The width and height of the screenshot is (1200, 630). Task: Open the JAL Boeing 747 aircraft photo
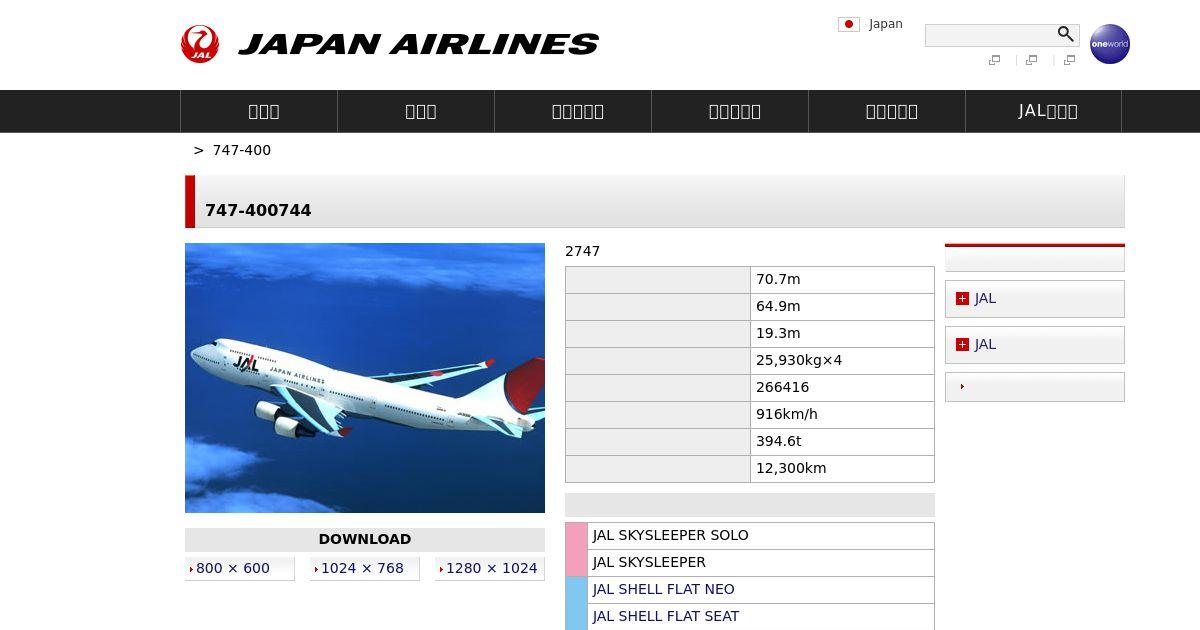(365, 378)
